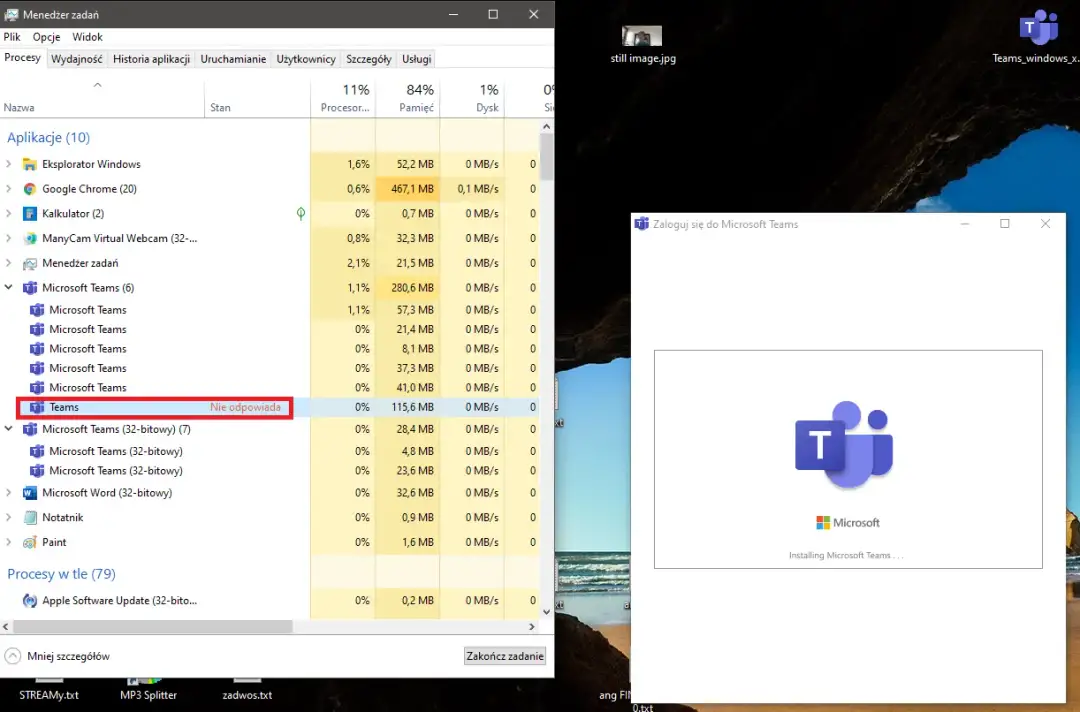Collapse the Microsoft Teams (6) process group
The image size is (1080, 712).
10,287
